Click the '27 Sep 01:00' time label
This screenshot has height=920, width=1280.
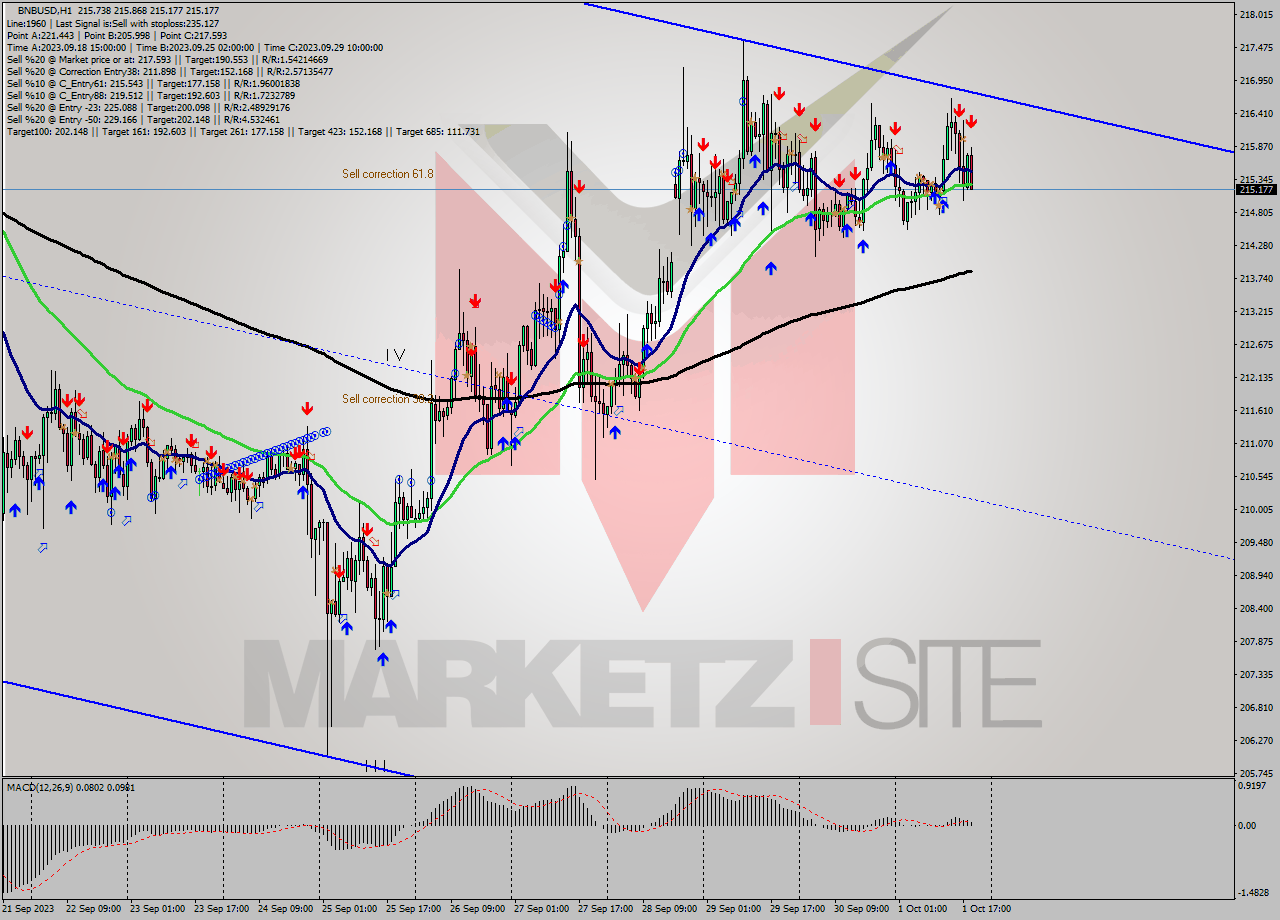click(543, 909)
